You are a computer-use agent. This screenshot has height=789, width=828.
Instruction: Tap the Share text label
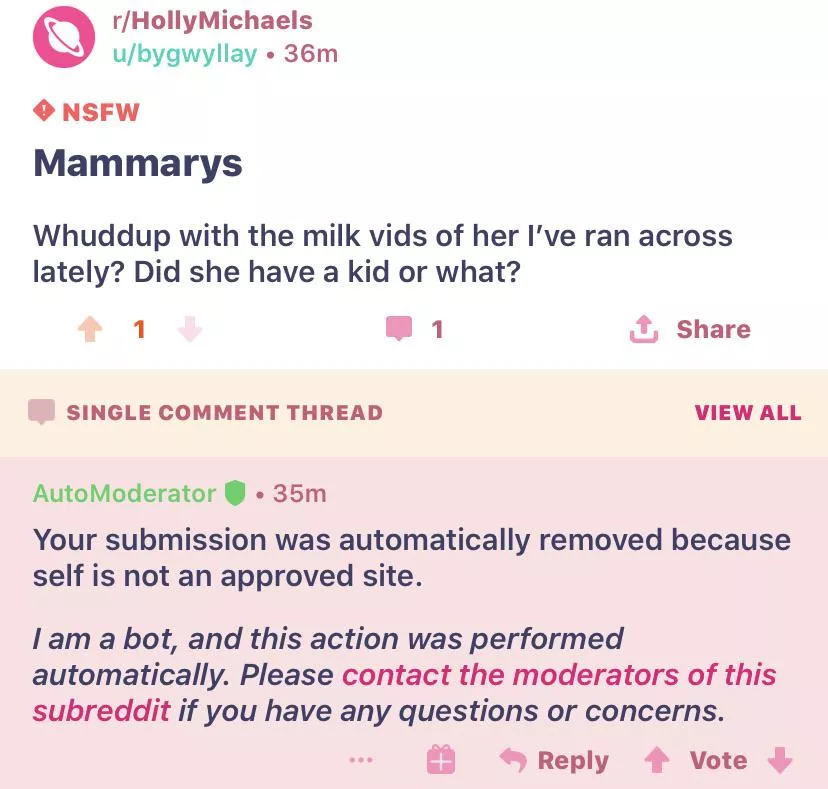[713, 329]
